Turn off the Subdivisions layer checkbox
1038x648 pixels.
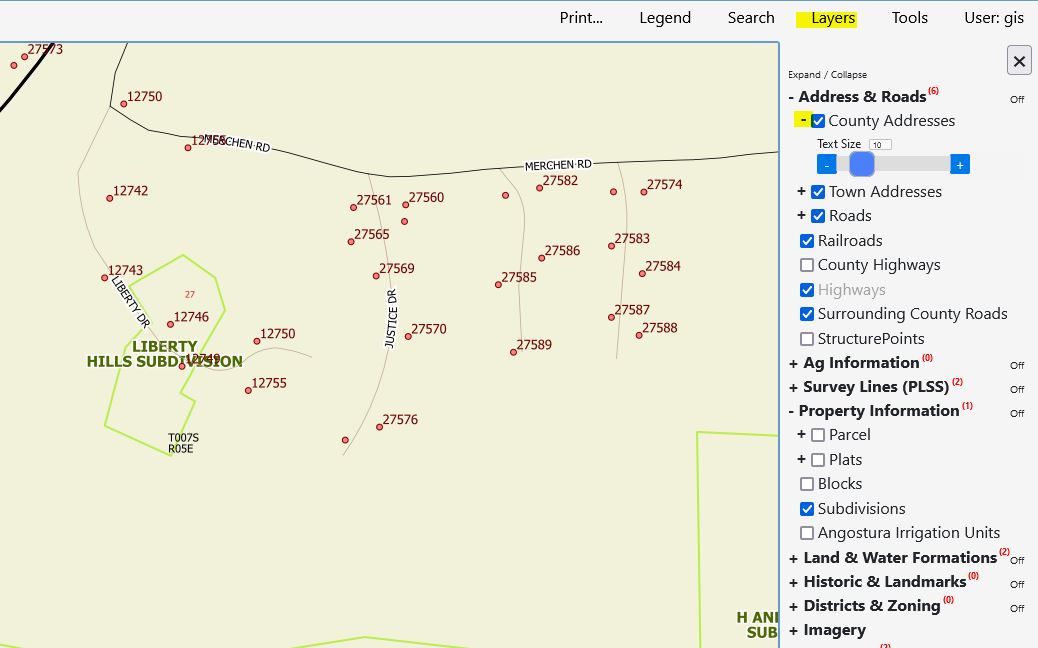tap(806, 509)
